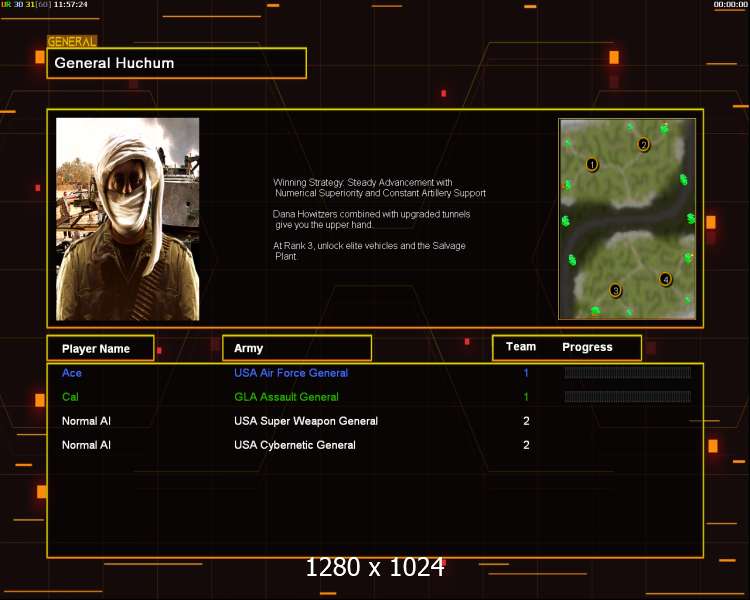The image size is (750, 600).
Task: Click start position marker 1 on minimap
Action: click(x=592, y=165)
